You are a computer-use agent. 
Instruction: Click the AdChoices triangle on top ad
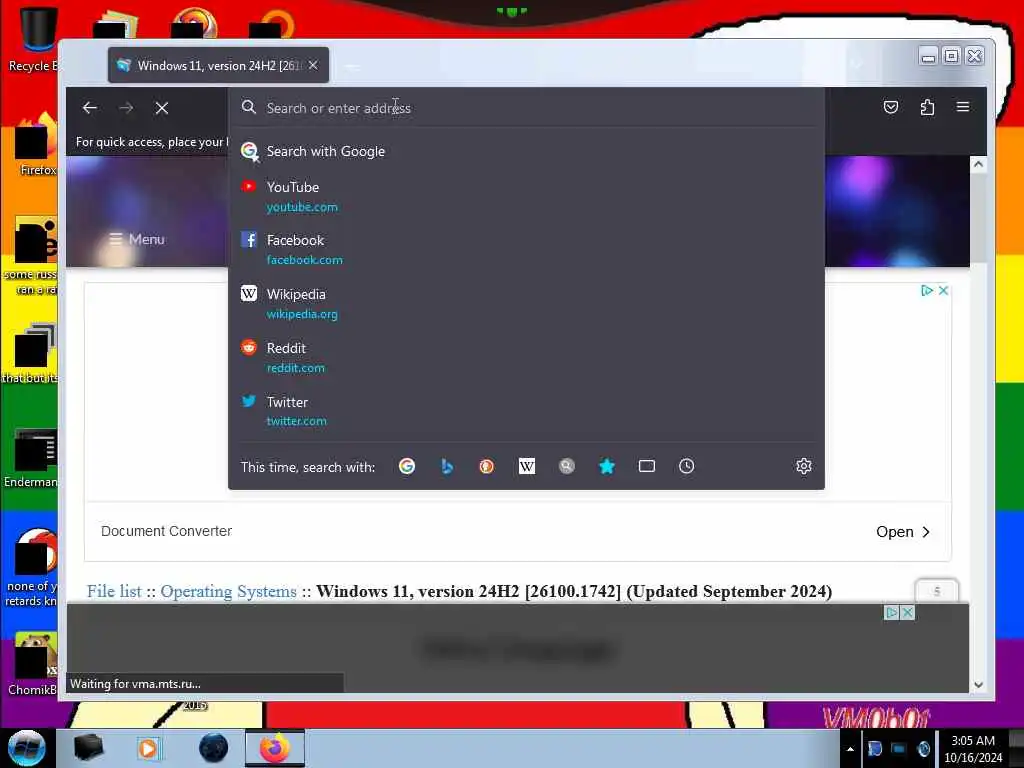[x=927, y=291]
